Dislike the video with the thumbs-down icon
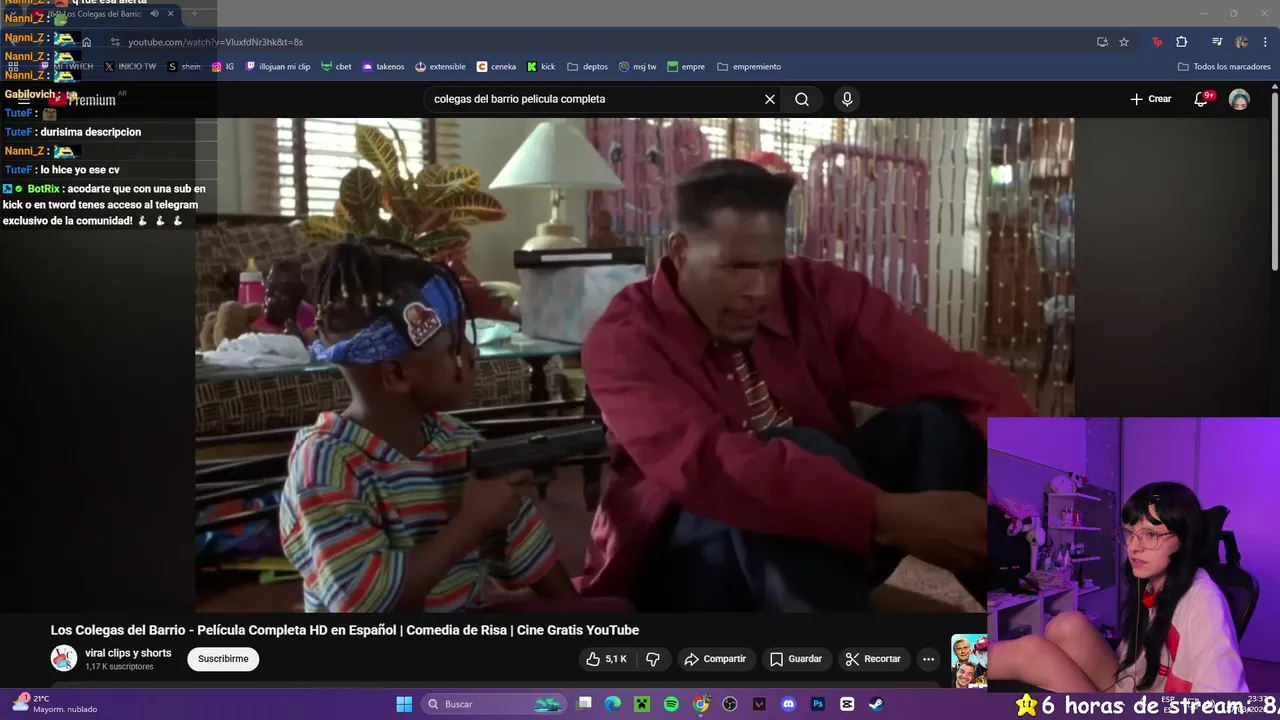Viewport: 1280px width, 720px height. 653,659
